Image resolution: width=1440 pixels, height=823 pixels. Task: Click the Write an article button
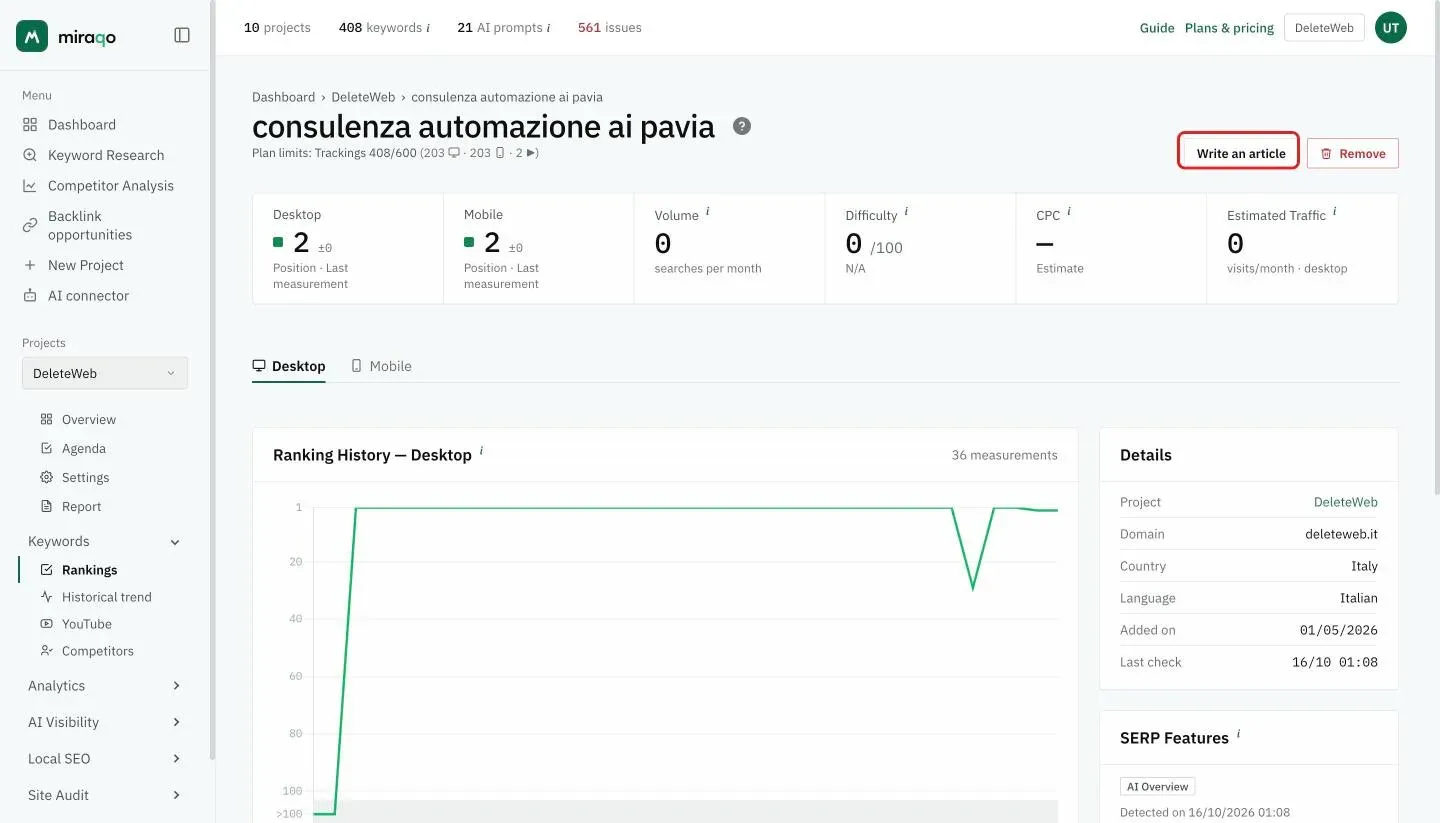point(1239,153)
